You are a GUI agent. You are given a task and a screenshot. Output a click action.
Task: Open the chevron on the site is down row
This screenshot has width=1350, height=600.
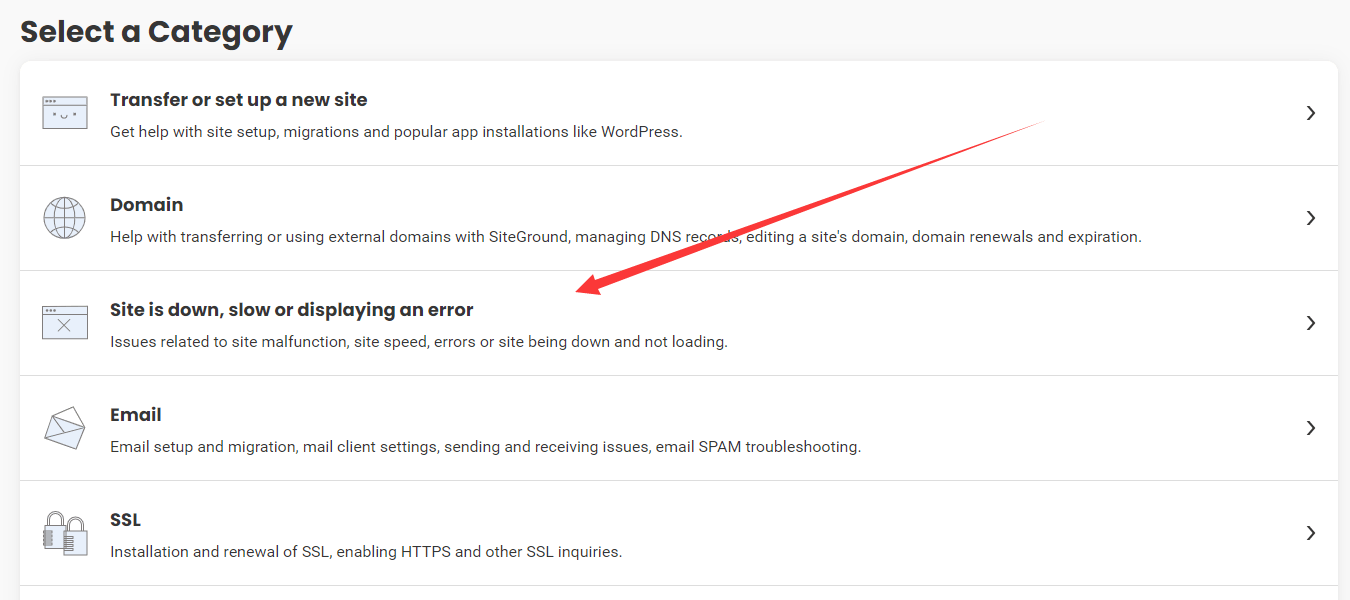pyautogui.click(x=1310, y=323)
